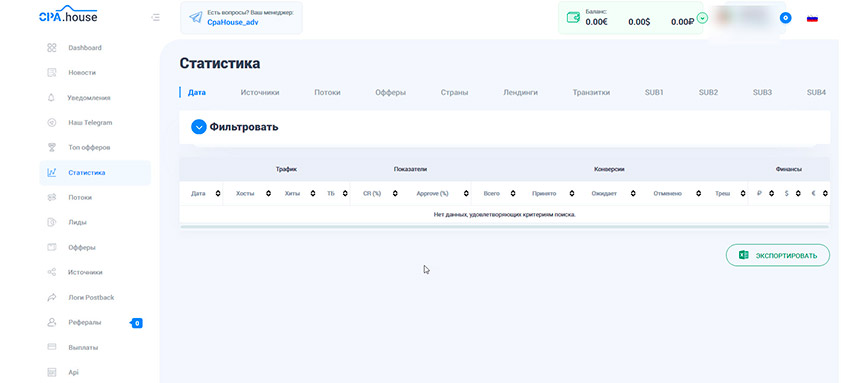
Task: Collapse the sidebar with the menu icon
Action: tap(156, 18)
